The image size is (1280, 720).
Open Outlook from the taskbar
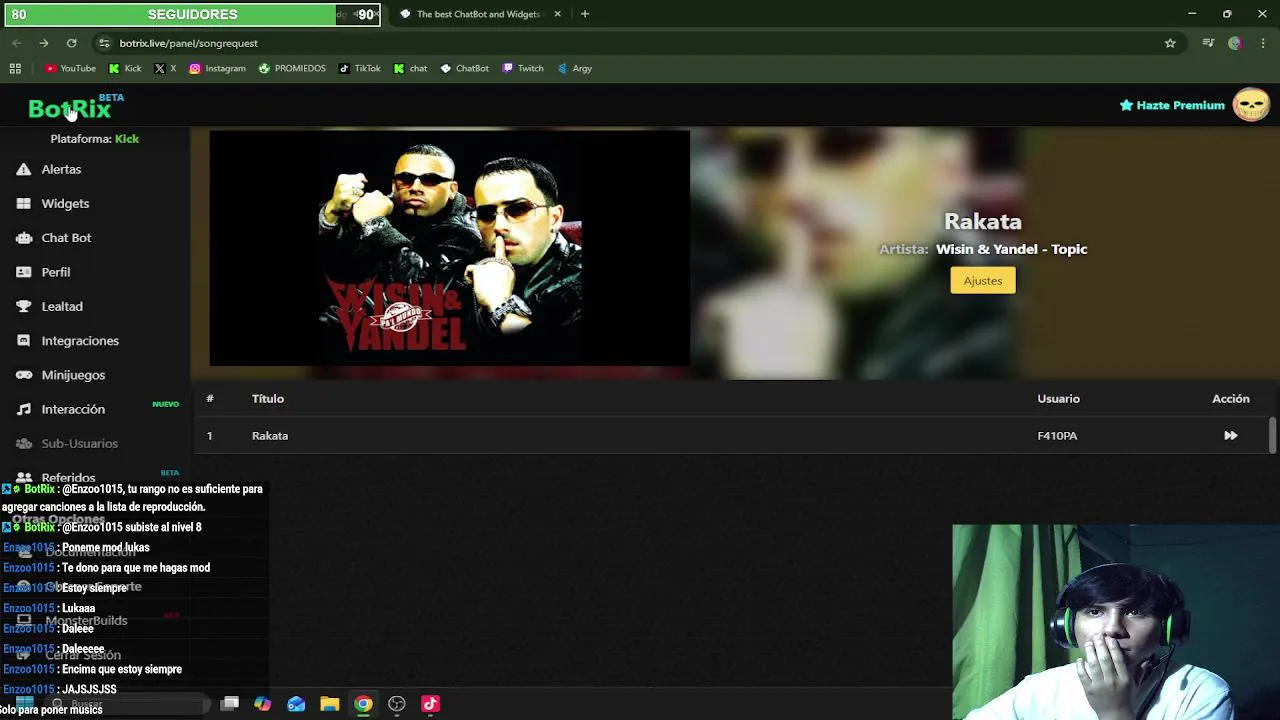tap(296, 704)
